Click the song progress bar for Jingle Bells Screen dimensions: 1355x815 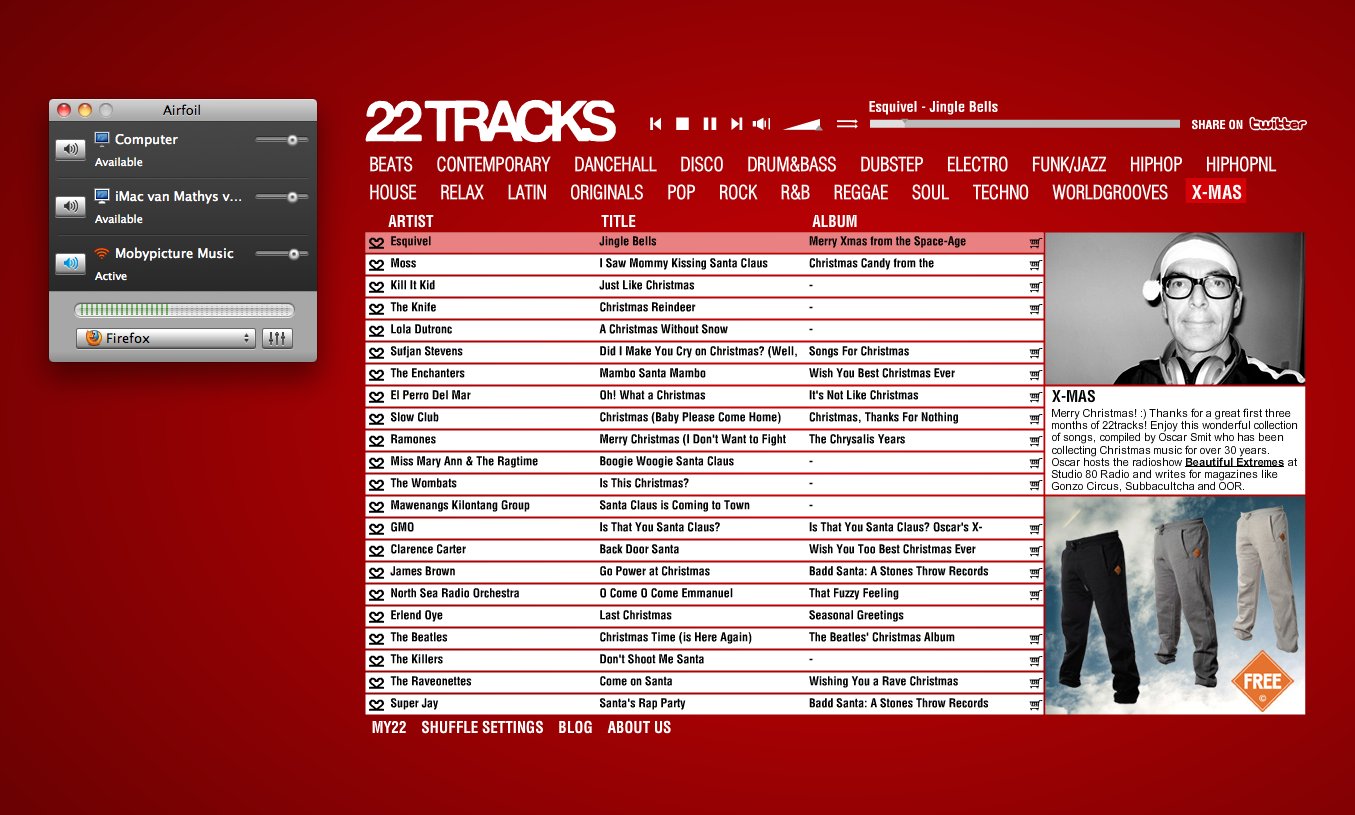tap(1024, 124)
